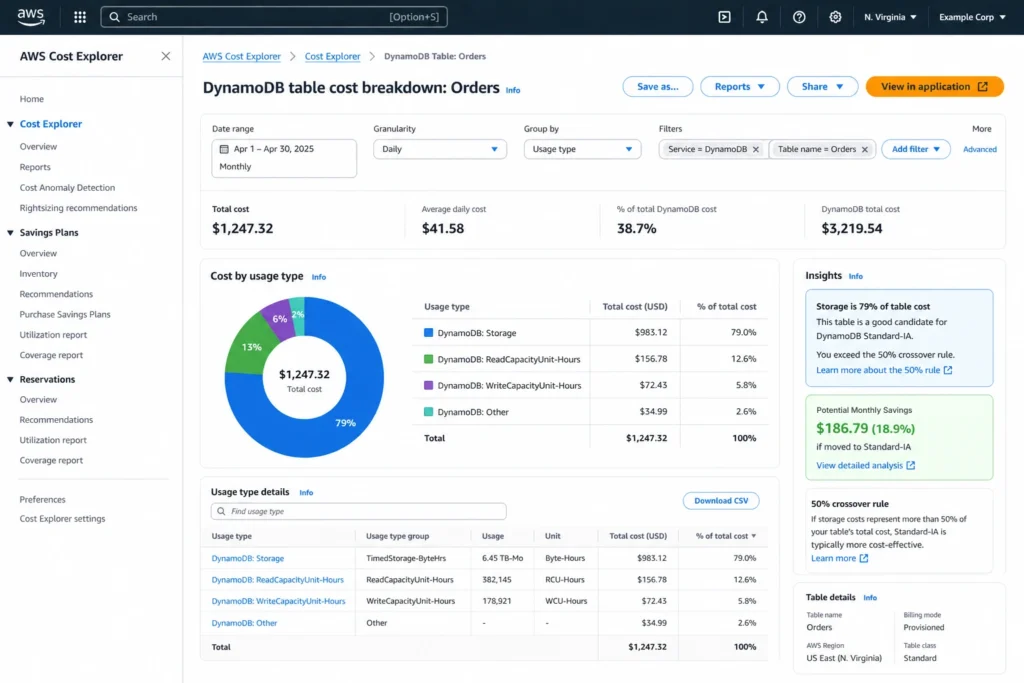Click the help question mark icon
This screenshot has height=683, width=1024.
coord(798,16)
